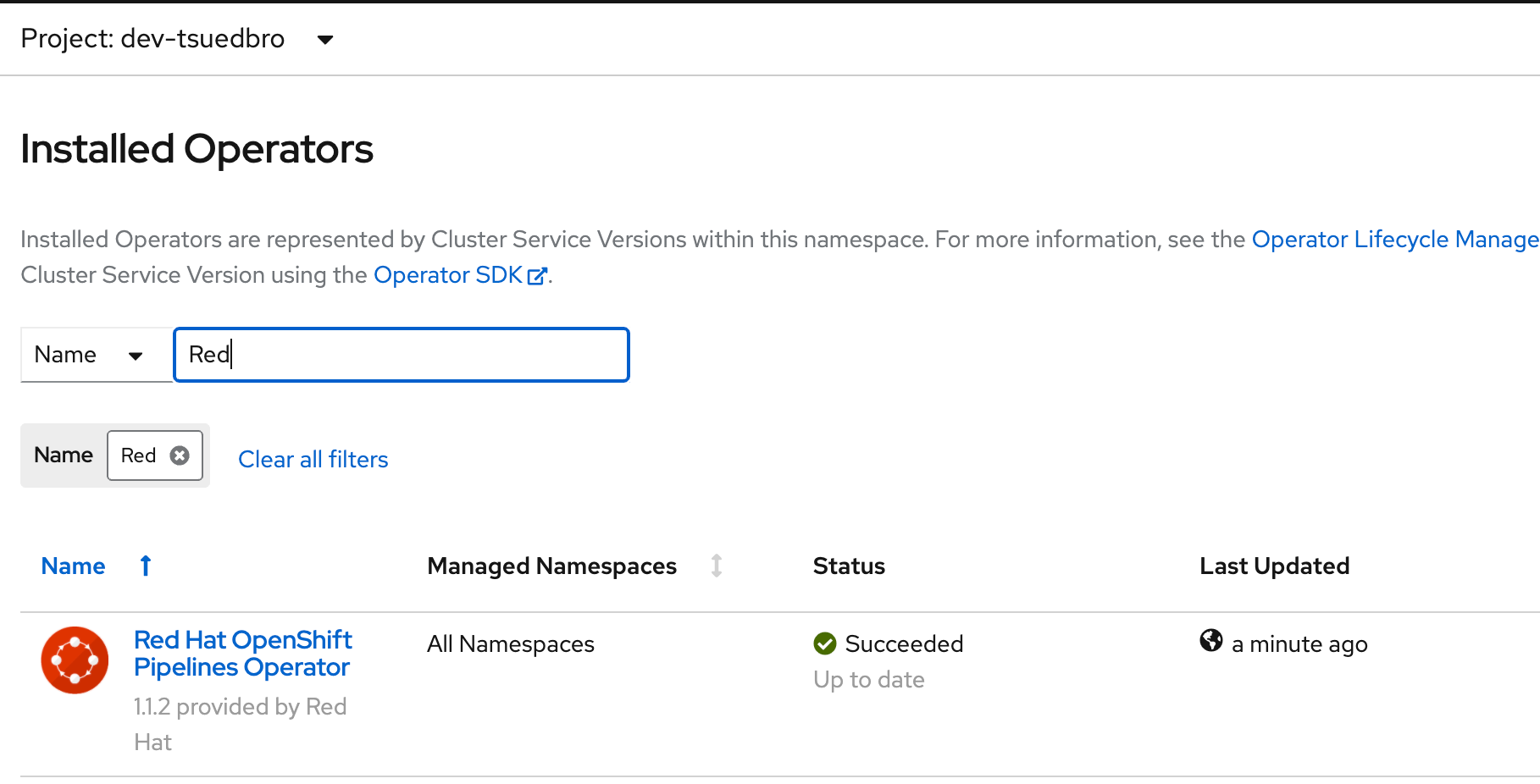Sort by Managed Namespaces column header
Image resolution: width=1540 pixels, height=784 pixels.
point(551,566)
